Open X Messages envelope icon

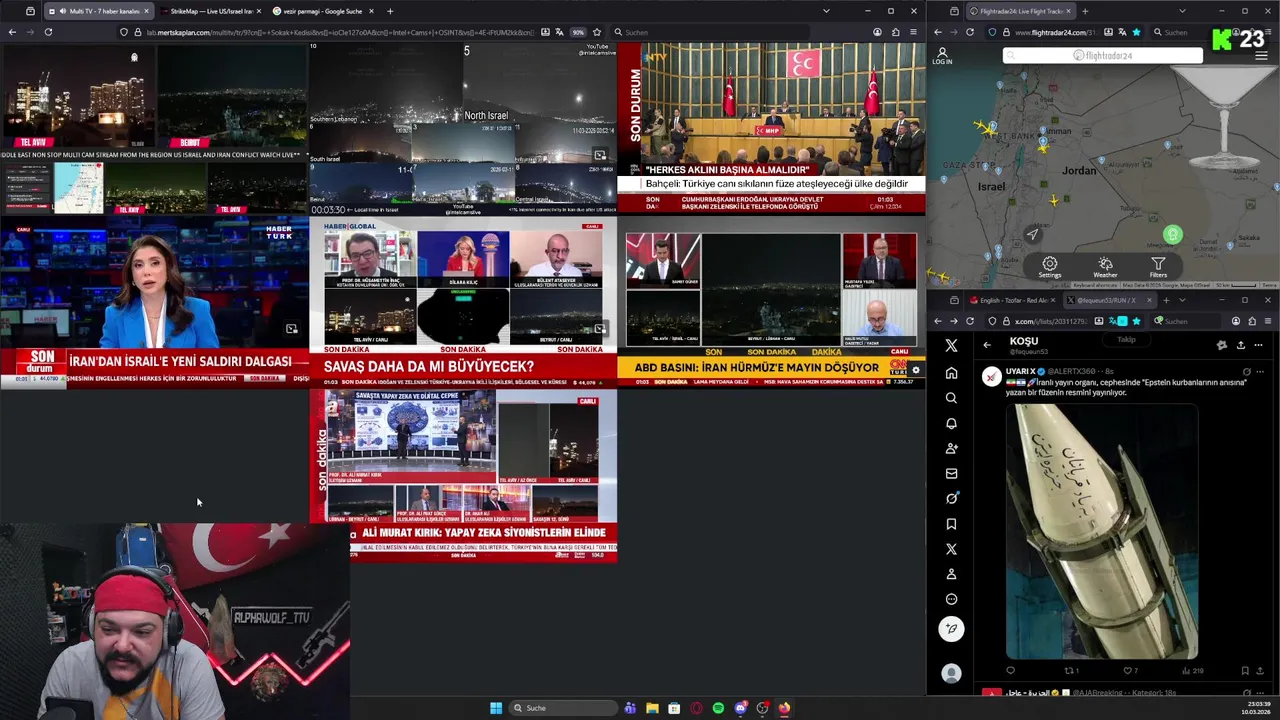click(x=951, y=473)
